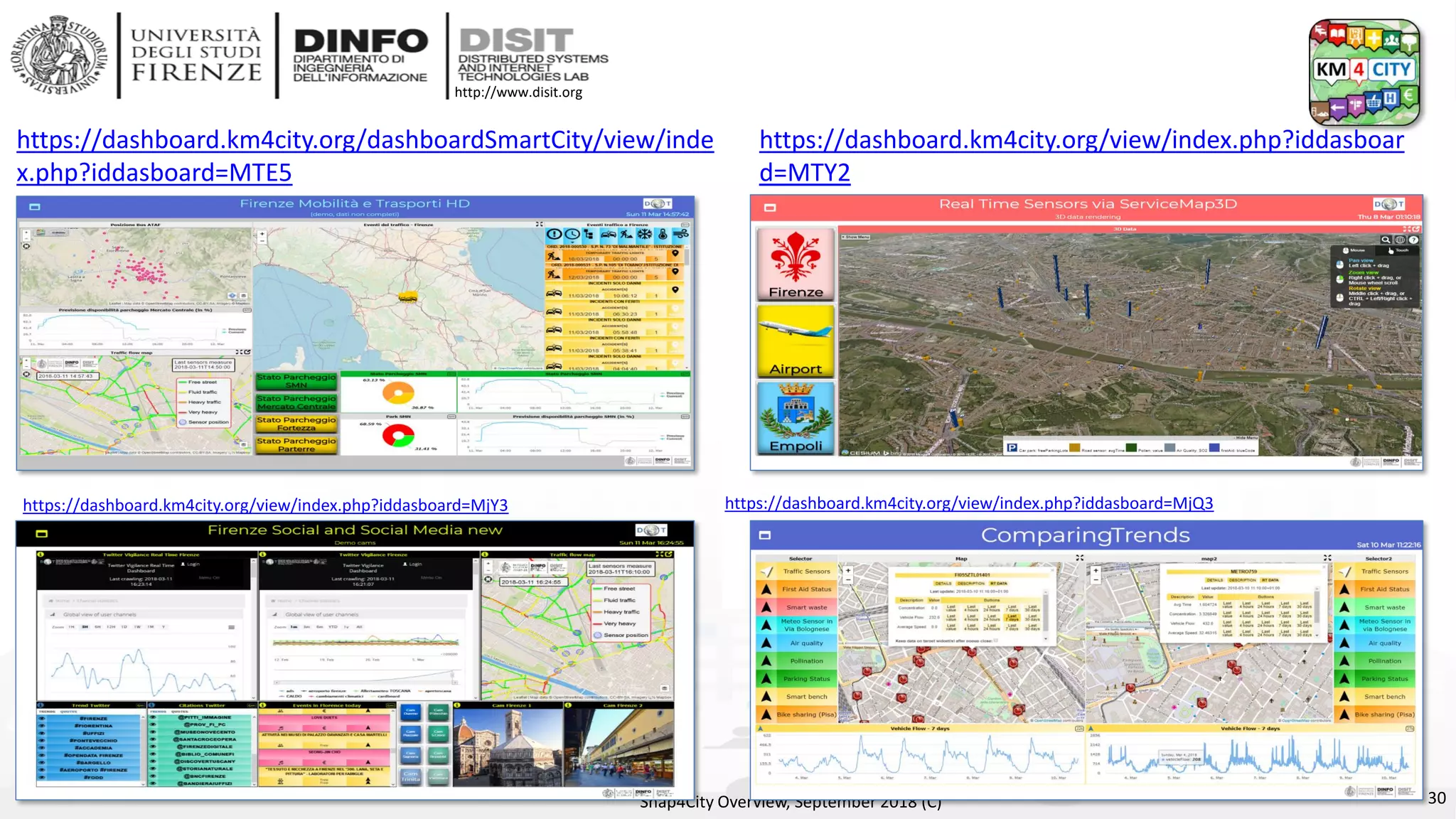Zoom in on Eventi del traffico map

262,233
